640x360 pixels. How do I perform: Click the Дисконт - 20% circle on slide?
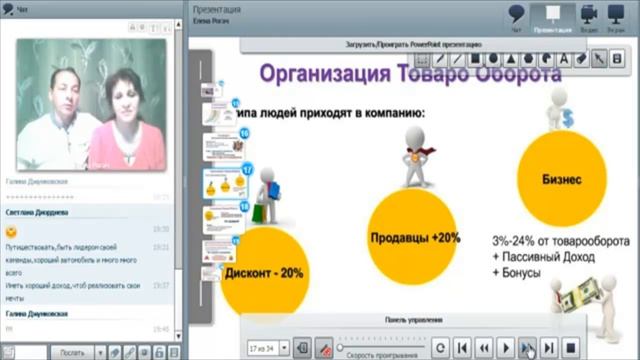(x=264, y=272)
